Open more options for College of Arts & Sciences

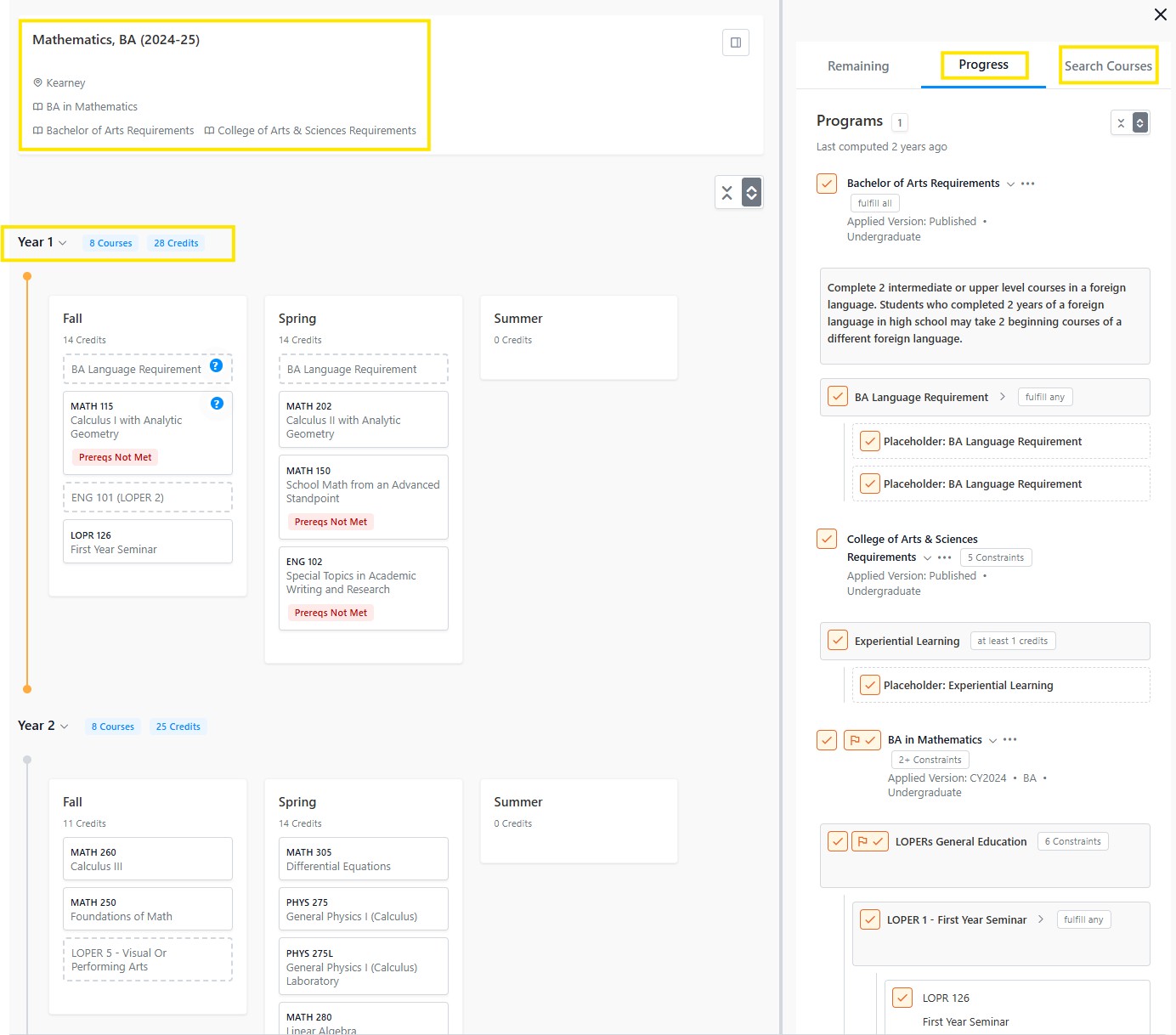pyautogui.click(x=945, y=557)
